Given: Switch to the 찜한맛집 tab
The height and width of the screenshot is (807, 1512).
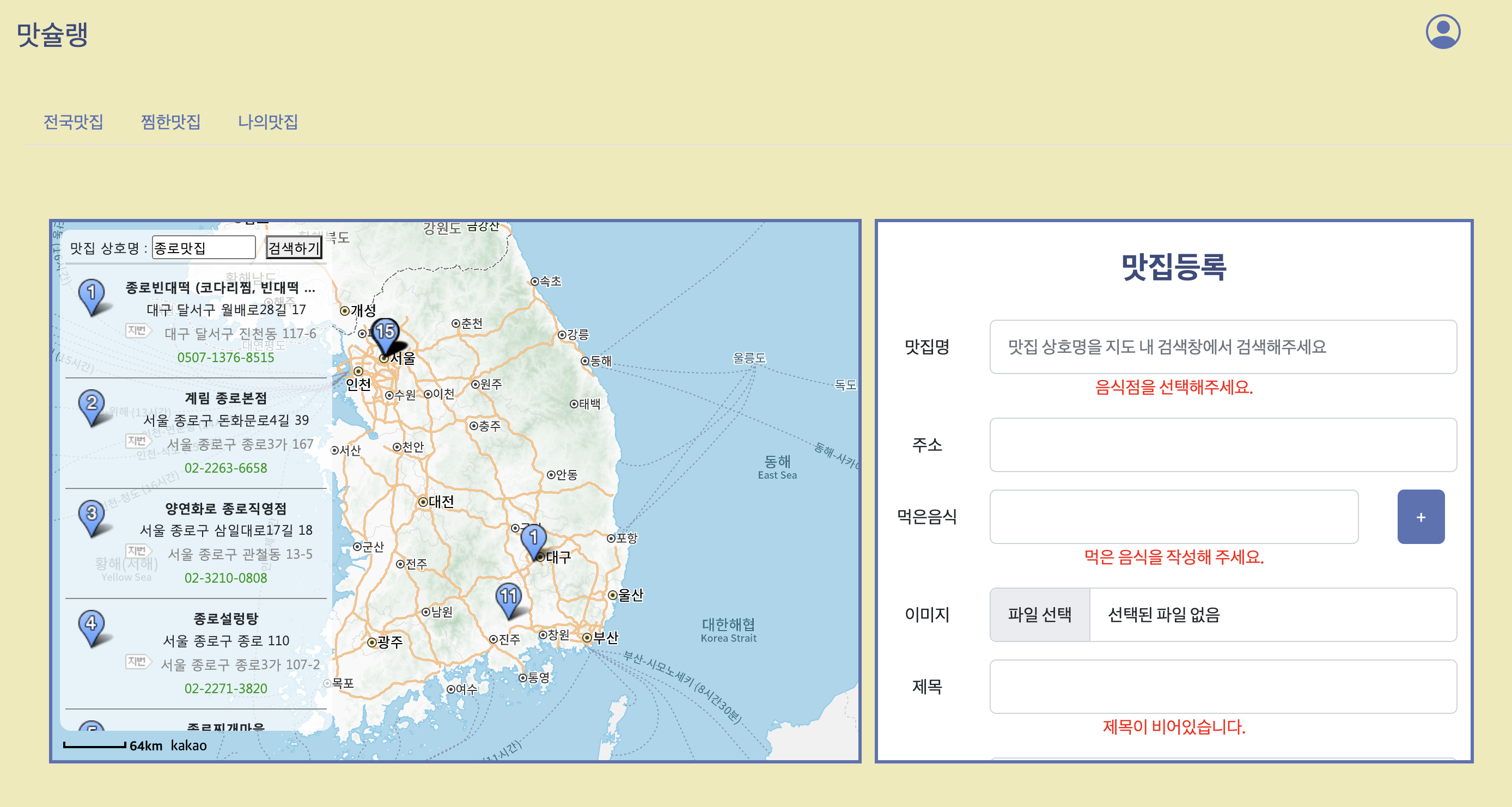Looking at the screenshot, I should click(x=170, y=121).
